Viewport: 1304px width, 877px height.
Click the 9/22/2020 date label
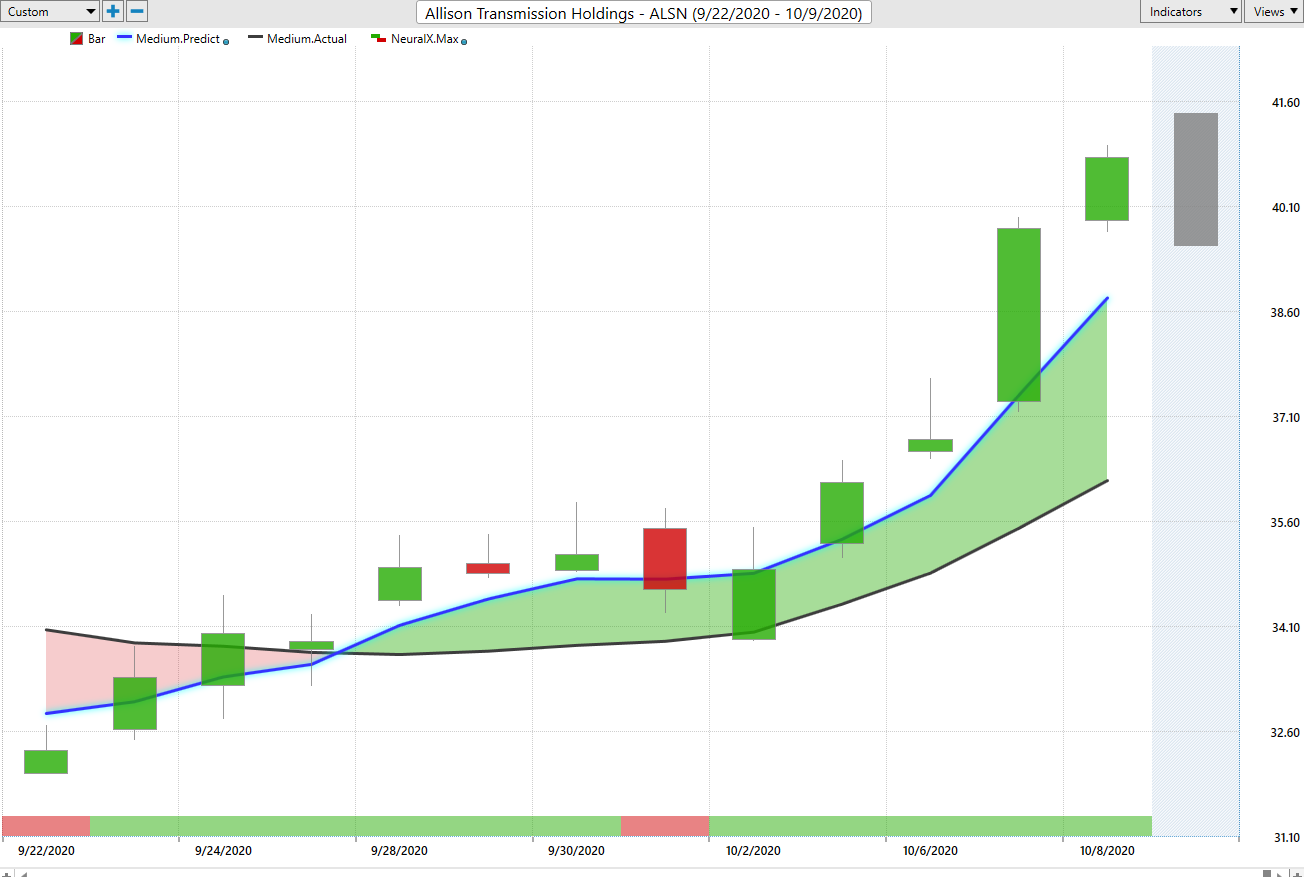coord(46,851)
